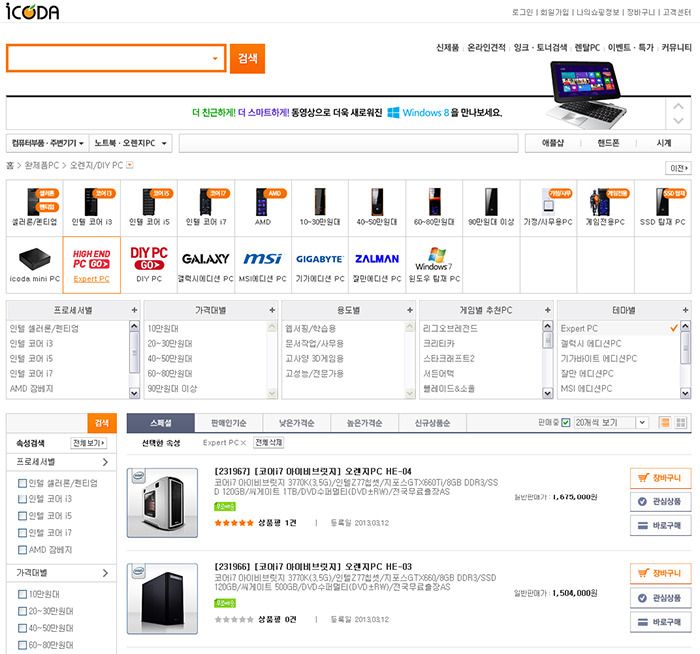
Task: Expand the 프로세서별 filter panel plus
Action: pyautogui.click(x=134, y=310)
